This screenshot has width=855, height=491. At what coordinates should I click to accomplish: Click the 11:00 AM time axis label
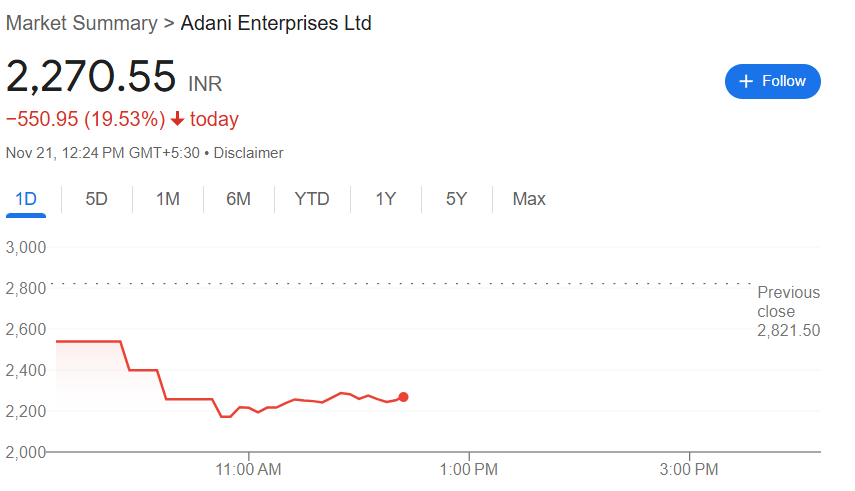pos(248,468)
